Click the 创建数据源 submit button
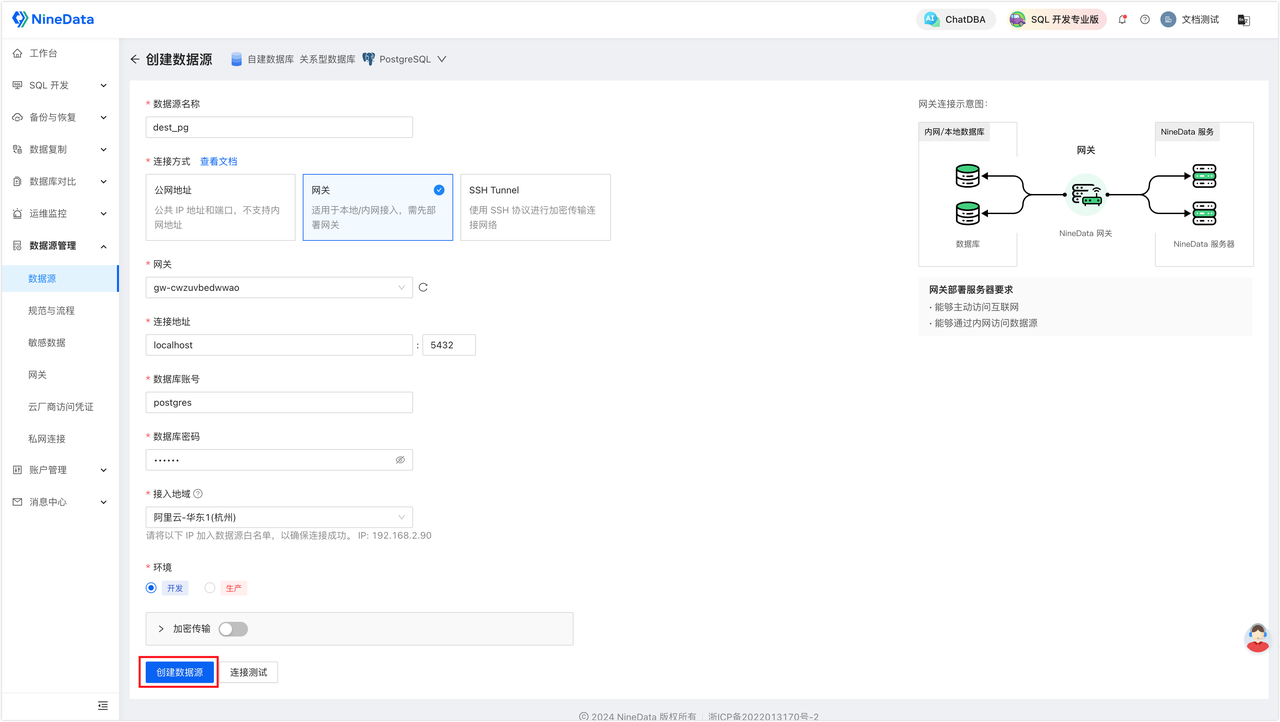Image resolution: width=1280 pixels, height=722 pixels. (x=178, y=672)
